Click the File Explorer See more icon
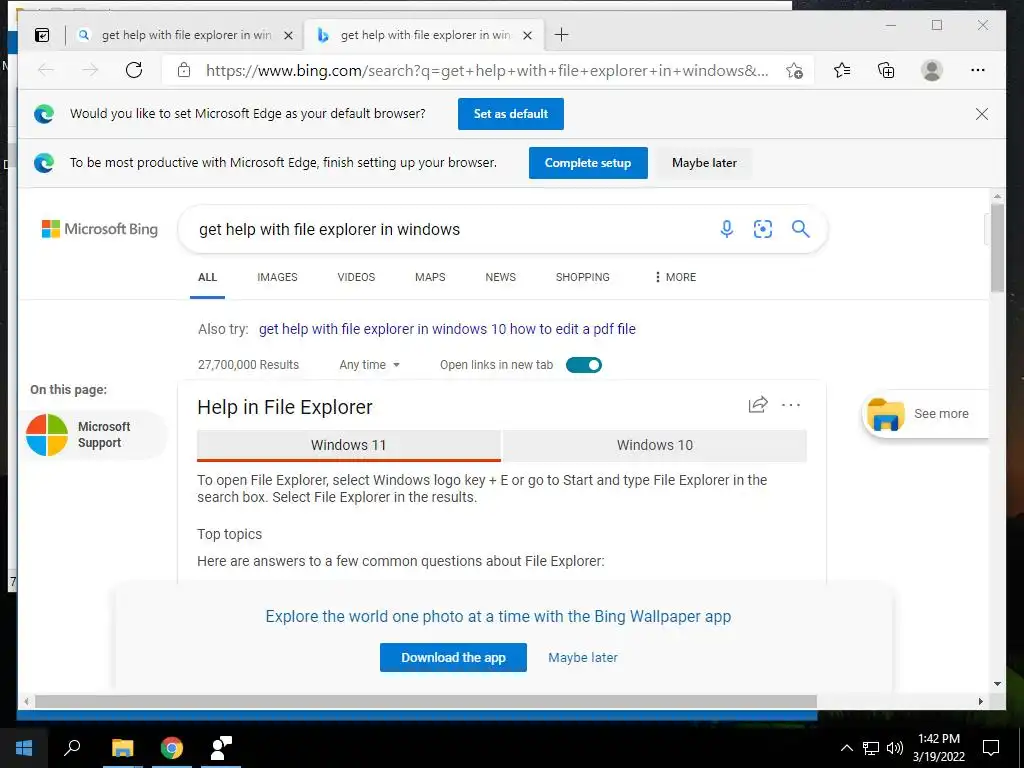Screen dimensions: 1024x768 pyautogui.click(x=886, y=414)
